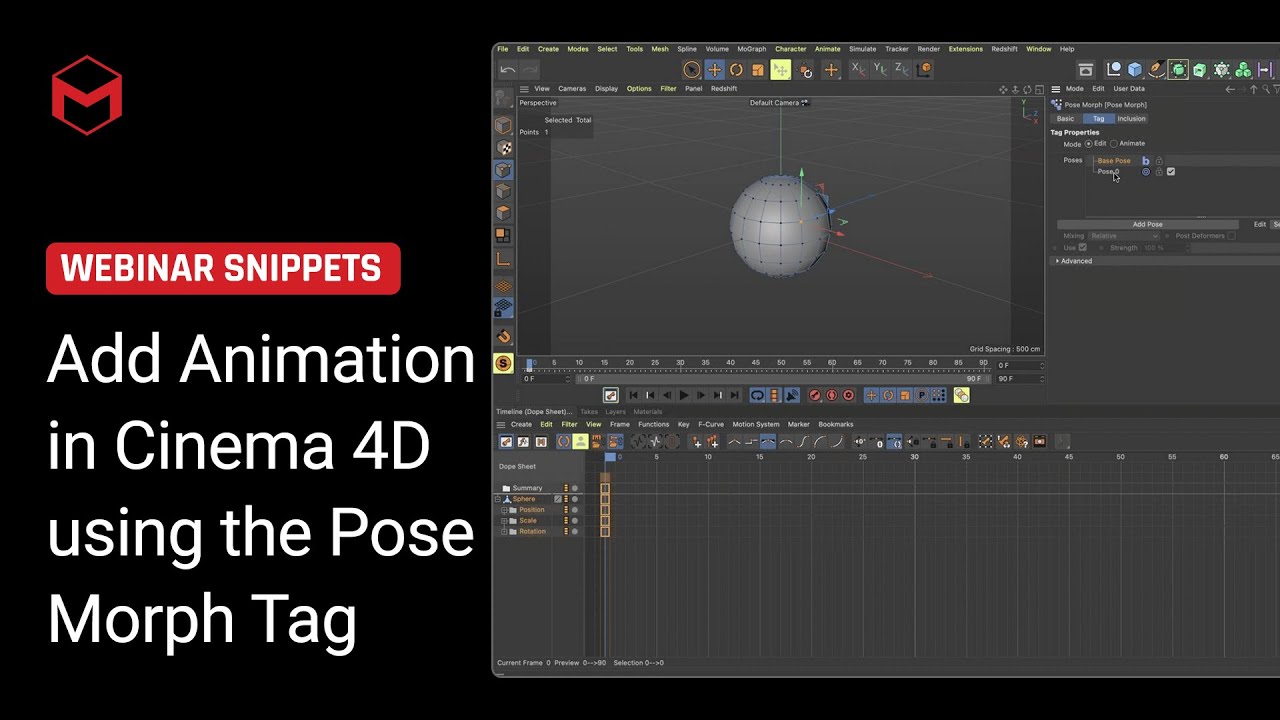Expand the Scale track in Dope Sheet
This screenshot has width=1280, height=720.
505,521
